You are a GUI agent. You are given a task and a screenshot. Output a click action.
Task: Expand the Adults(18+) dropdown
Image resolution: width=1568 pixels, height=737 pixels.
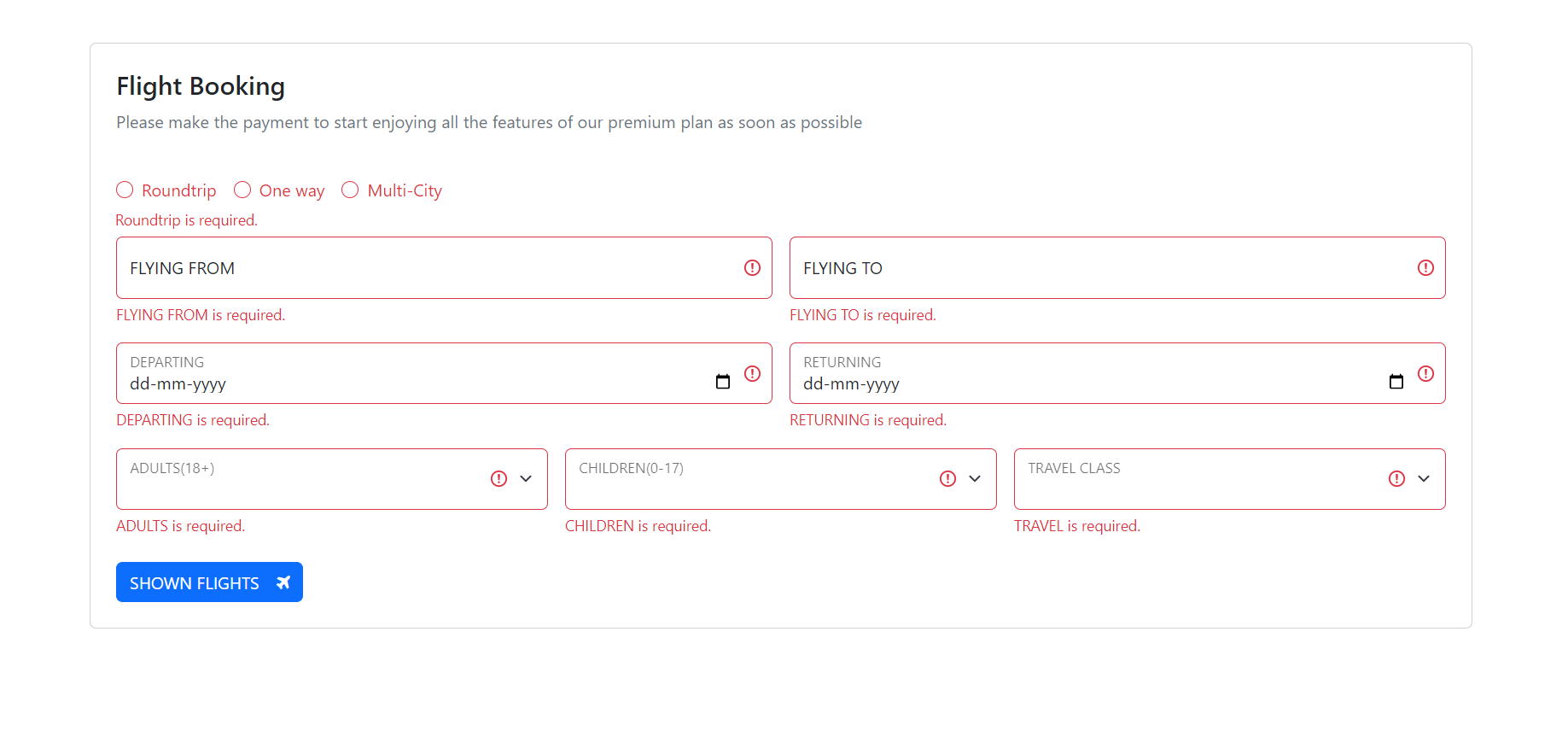pos(524,479)
